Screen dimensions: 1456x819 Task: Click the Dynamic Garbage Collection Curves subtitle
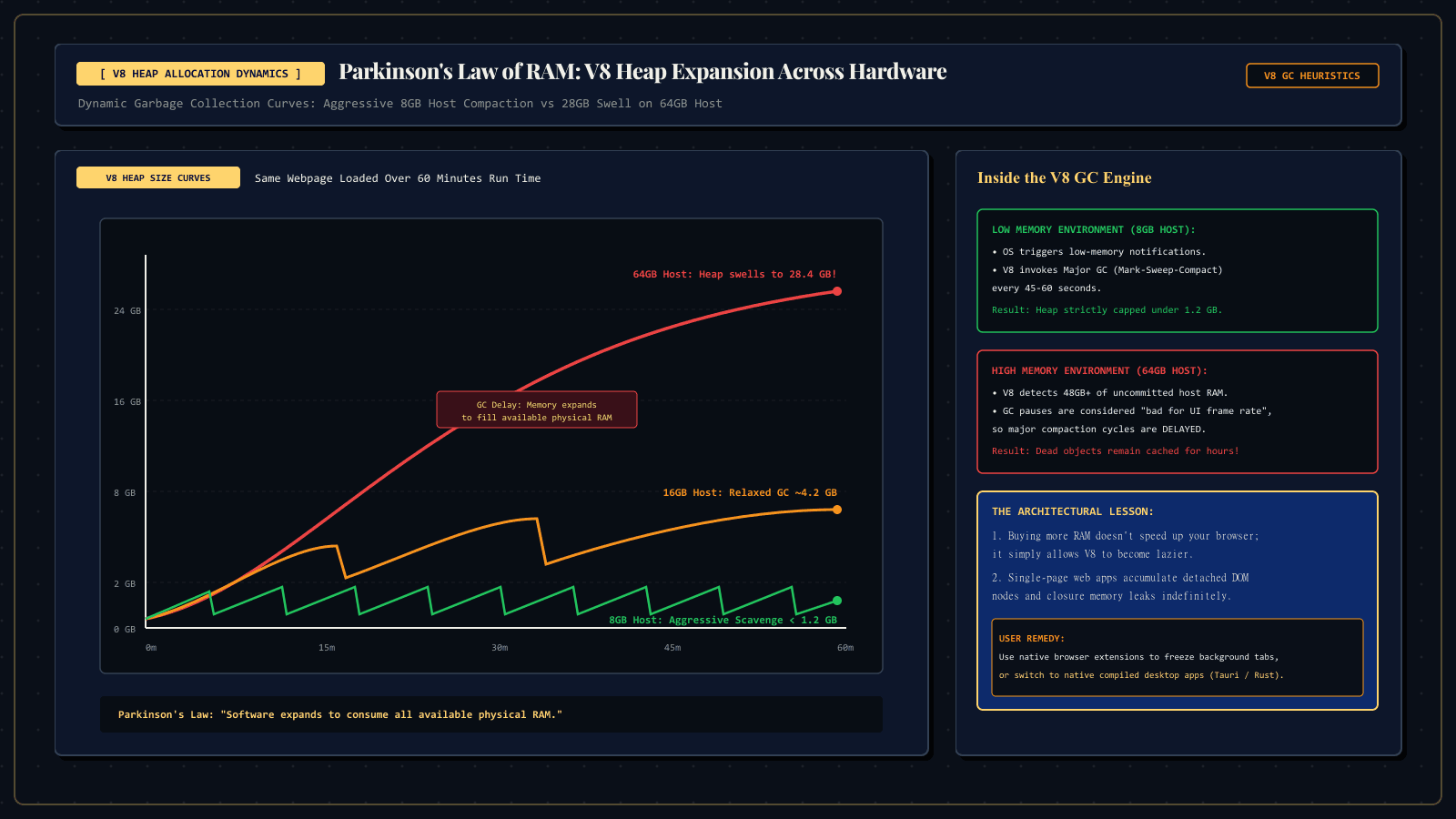[x=400, y=104]
